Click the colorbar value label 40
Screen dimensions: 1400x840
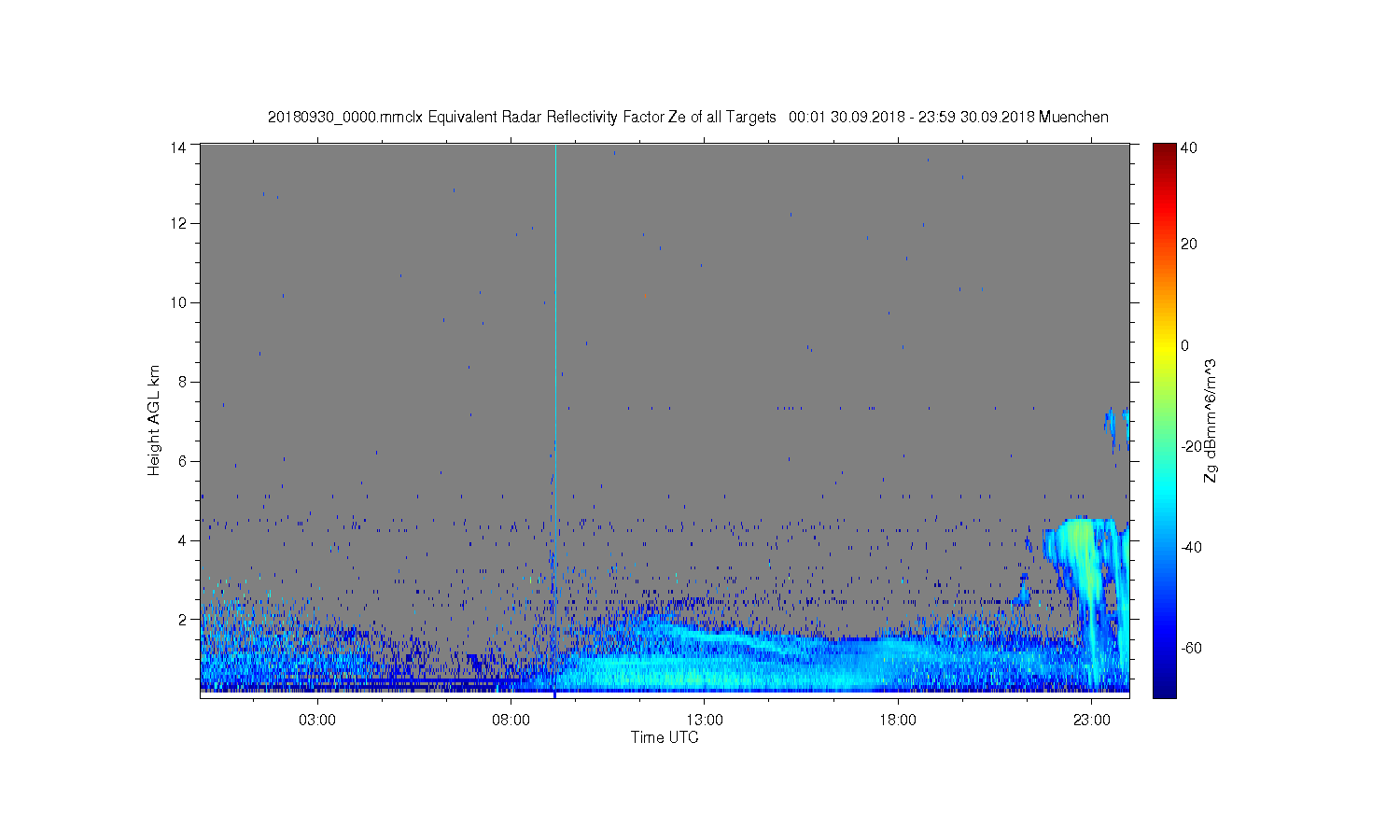pyautogui.click(x=1189, y=147)
